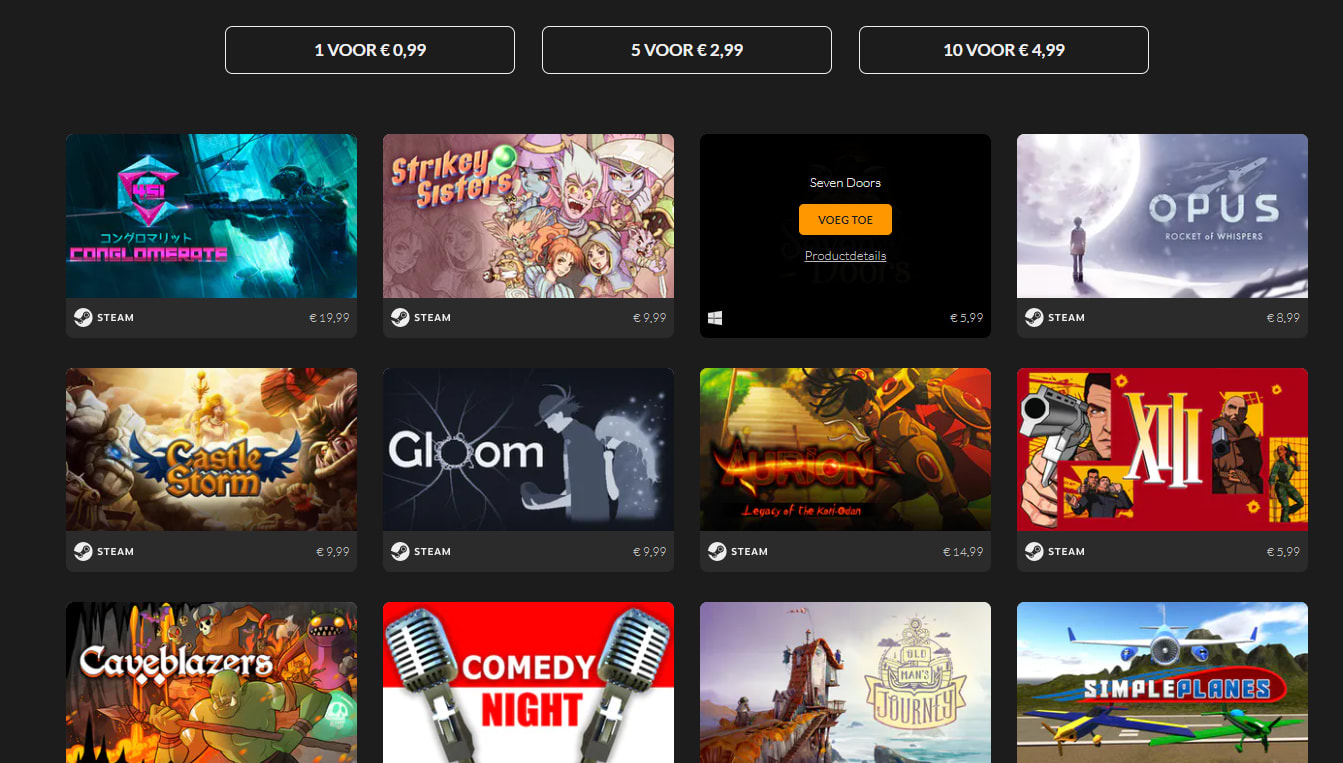
Task: Click the STEAM label under Conglomerate
Action: [x=115, y=318]
